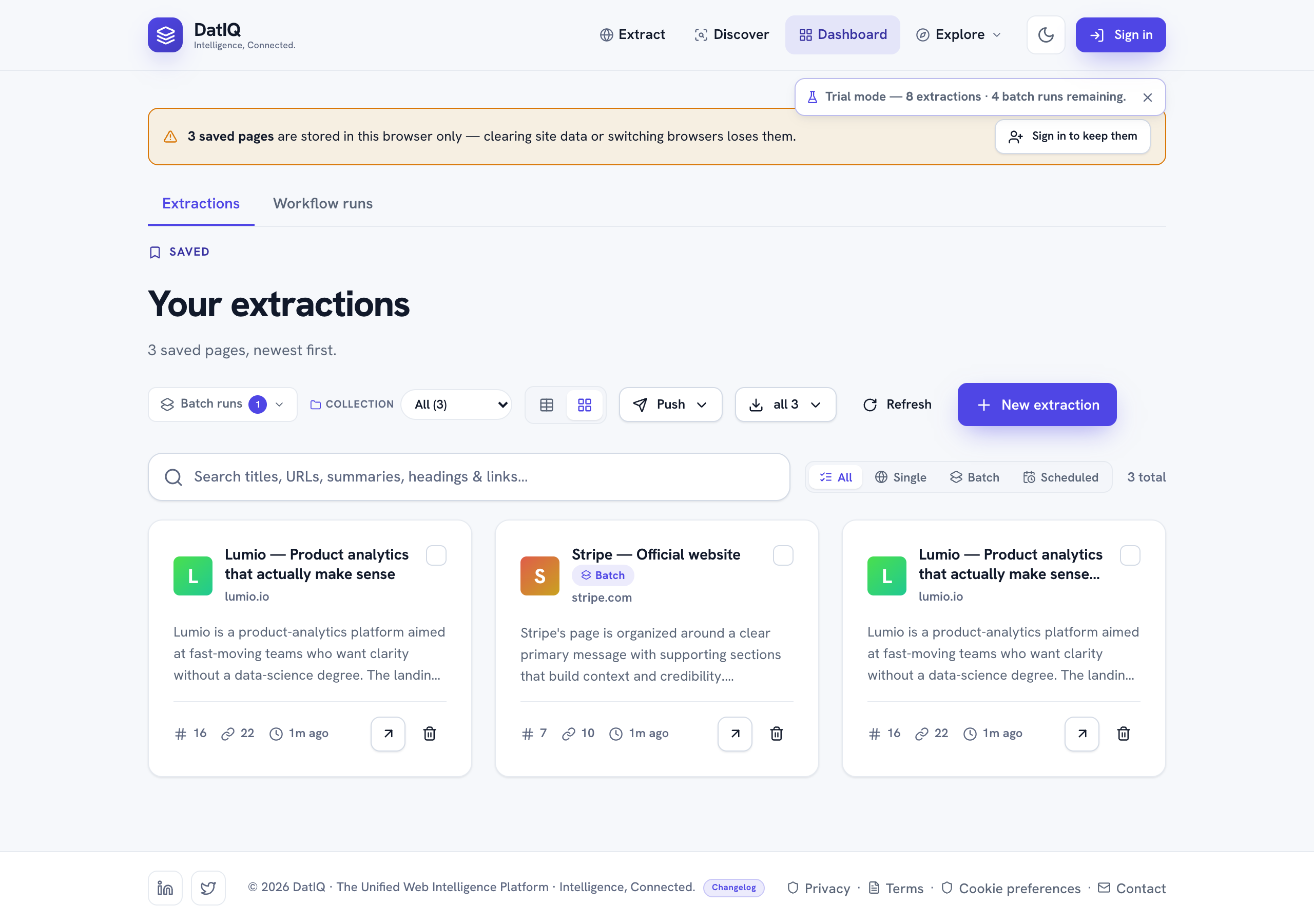Open the Changelog badge link
Screen dimensions: 1314x924
coord(733,888)
